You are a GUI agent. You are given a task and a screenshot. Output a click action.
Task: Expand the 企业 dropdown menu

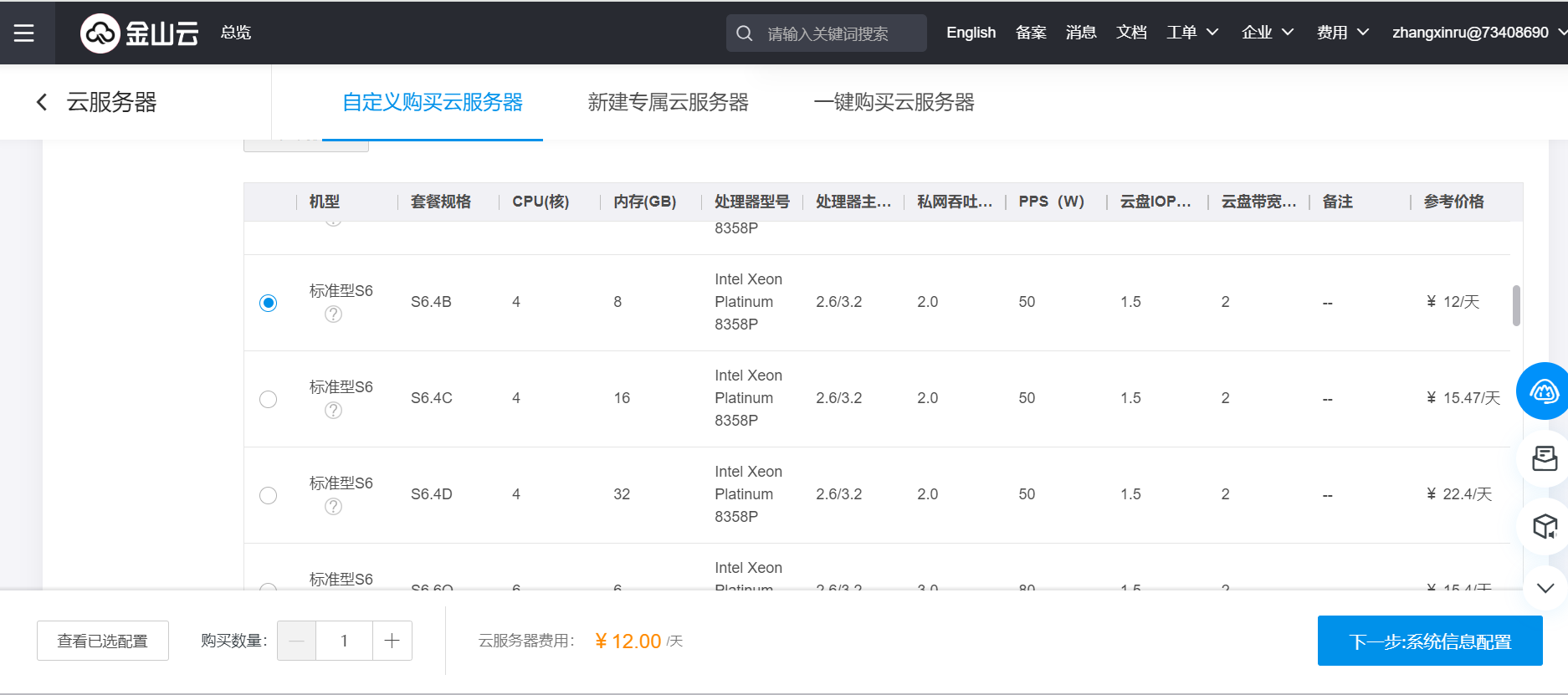(1267, 33)
